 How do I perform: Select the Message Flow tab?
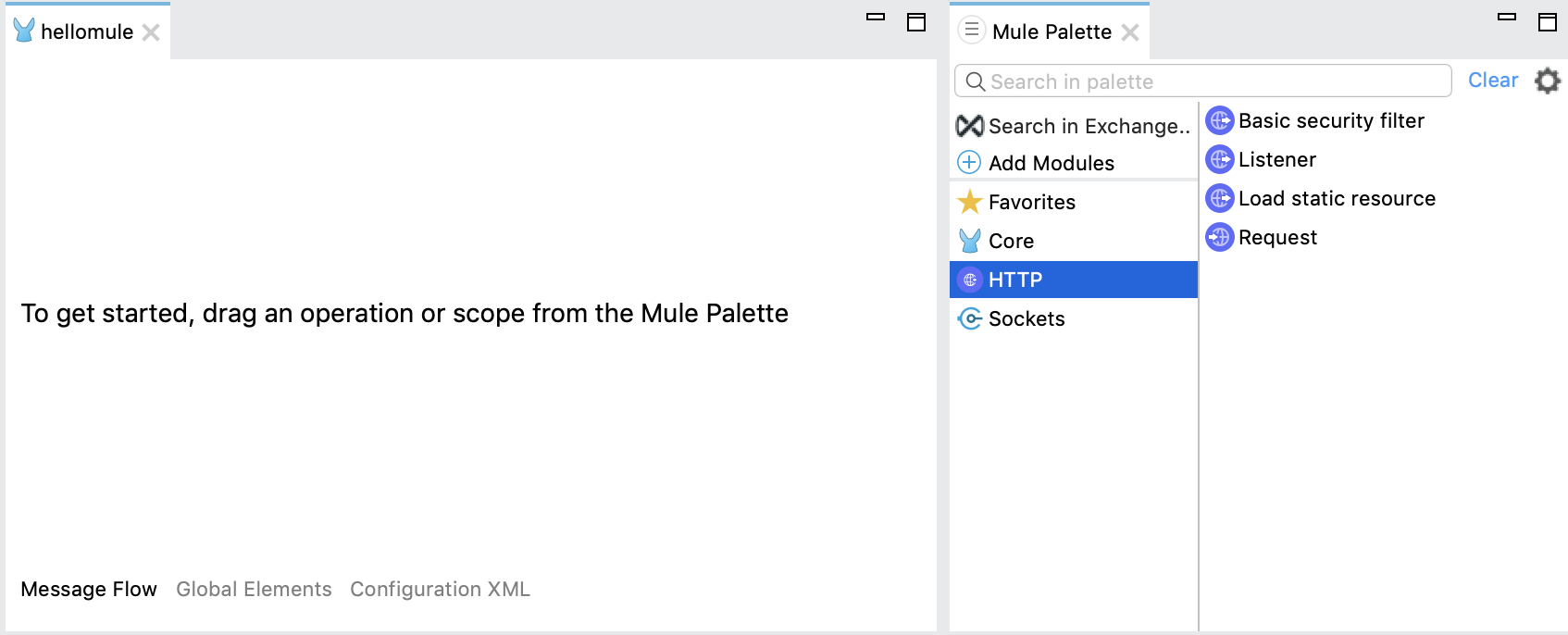pos(89,589)
